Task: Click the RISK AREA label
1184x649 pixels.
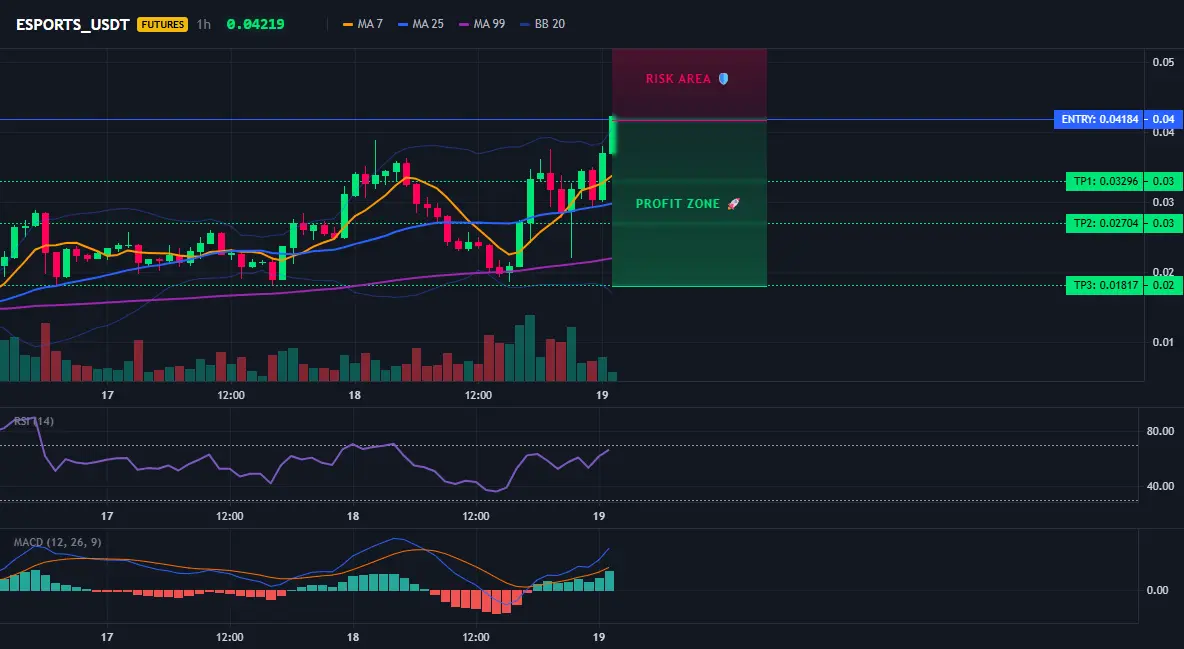Action: pos(678,79)
